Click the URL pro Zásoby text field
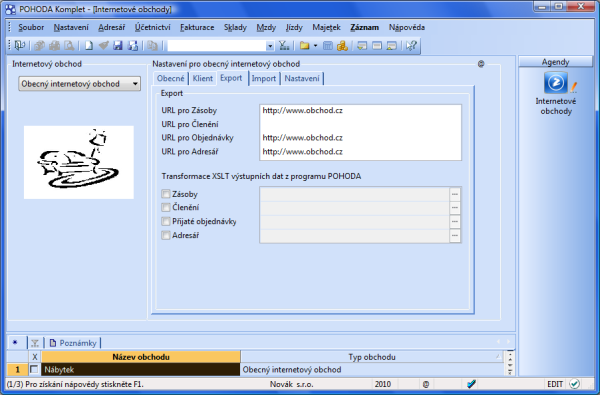600x395 pixels. [x=360, y=111]
